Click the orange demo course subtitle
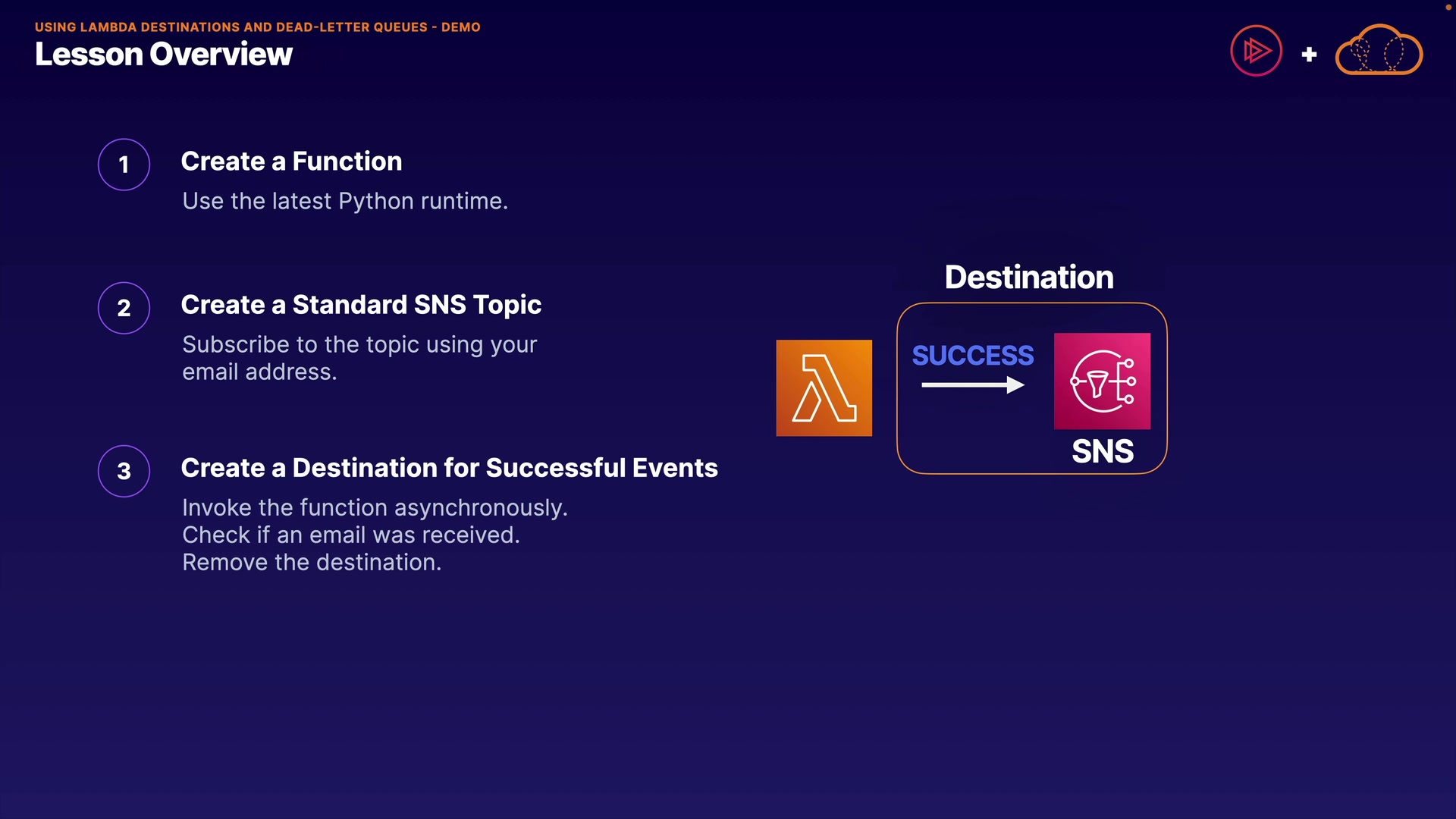Viewport: 1456px width, 819px height. point(257,27)
